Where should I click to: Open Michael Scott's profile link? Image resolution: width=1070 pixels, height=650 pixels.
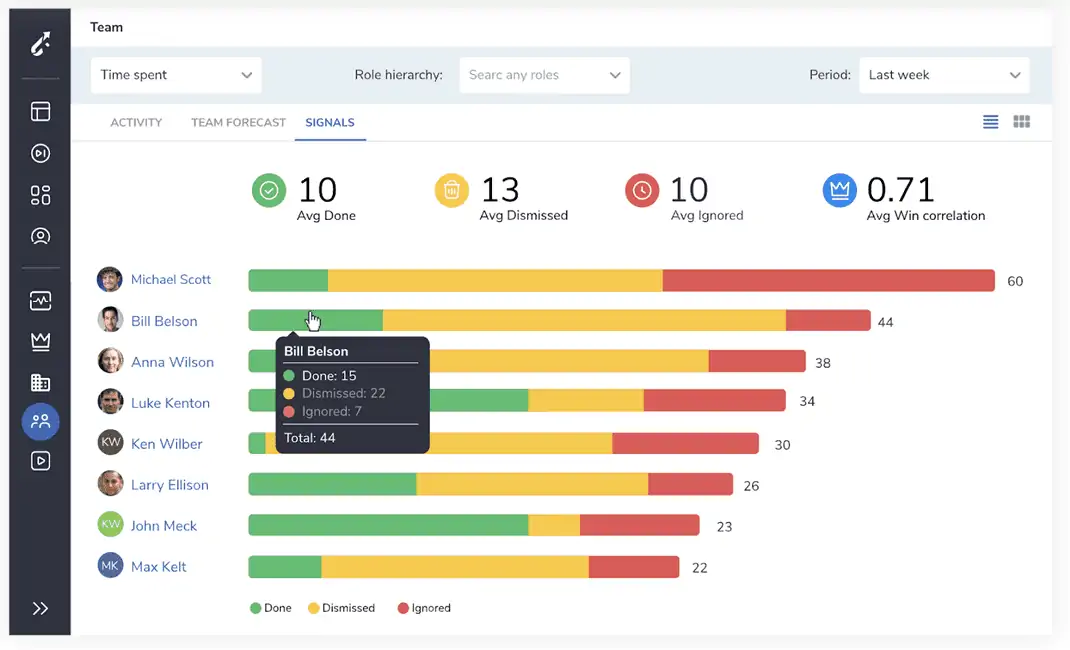pyautogui.click(x=171, y=280)
